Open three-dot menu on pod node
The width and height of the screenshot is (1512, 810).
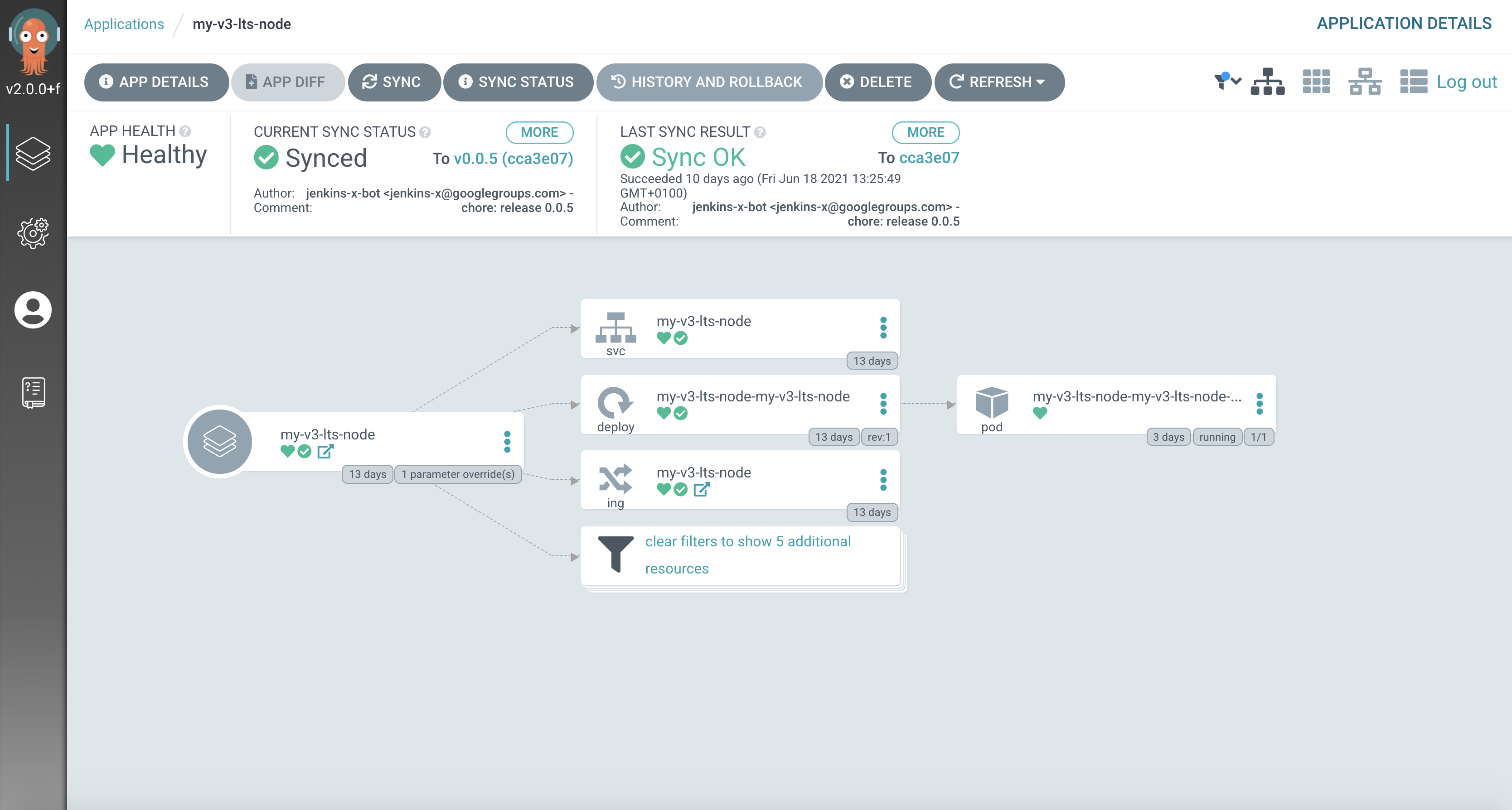[1259, 404]
